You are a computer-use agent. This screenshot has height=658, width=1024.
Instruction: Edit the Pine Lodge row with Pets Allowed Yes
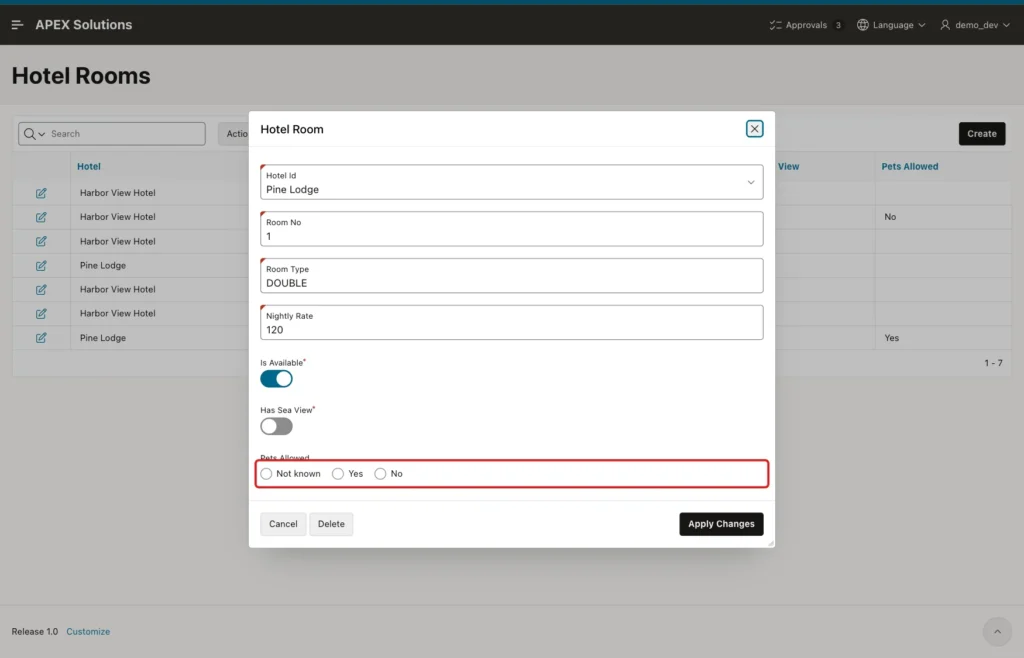click(41, 337)
